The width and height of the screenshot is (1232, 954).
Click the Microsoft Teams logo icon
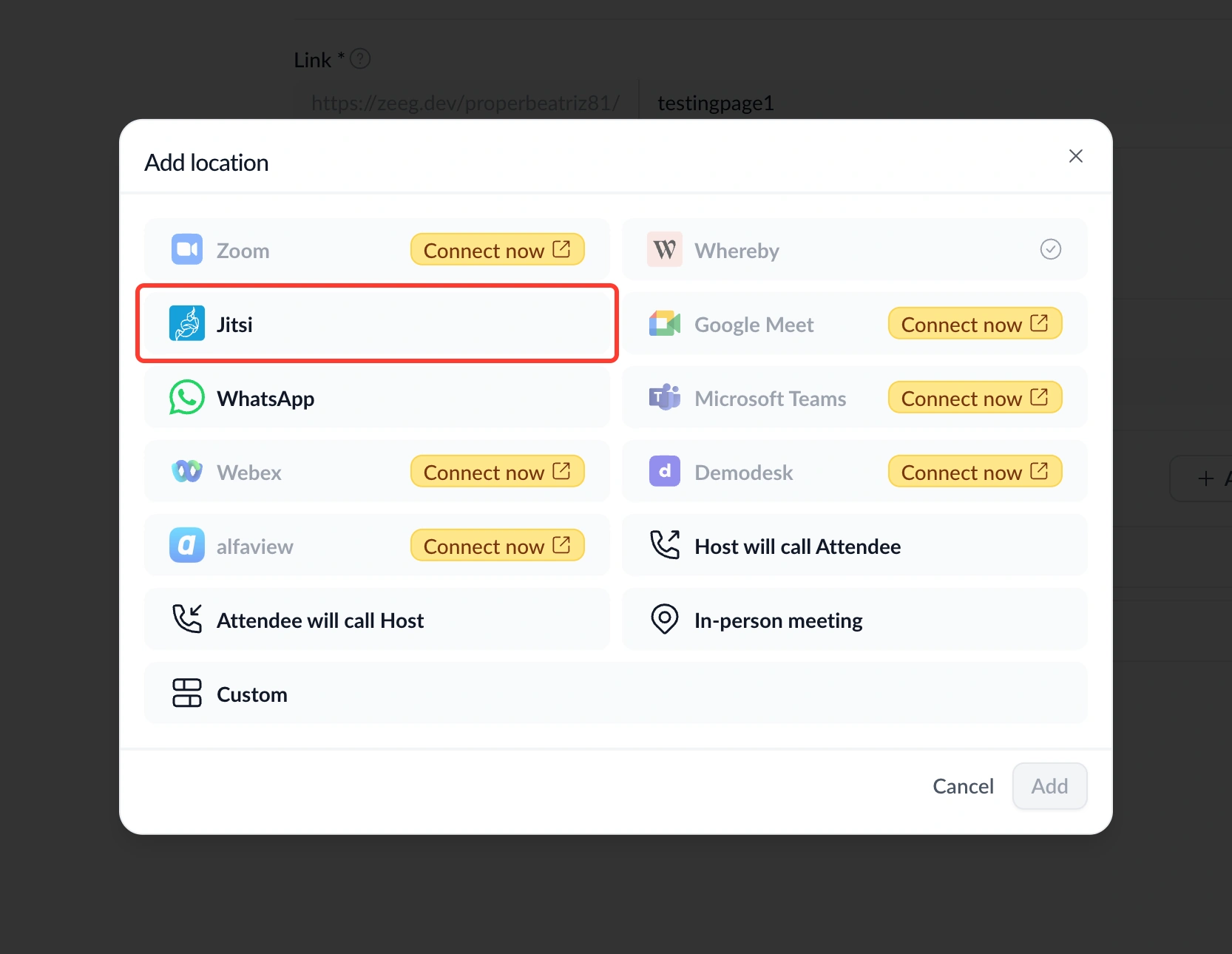point(665,397)
